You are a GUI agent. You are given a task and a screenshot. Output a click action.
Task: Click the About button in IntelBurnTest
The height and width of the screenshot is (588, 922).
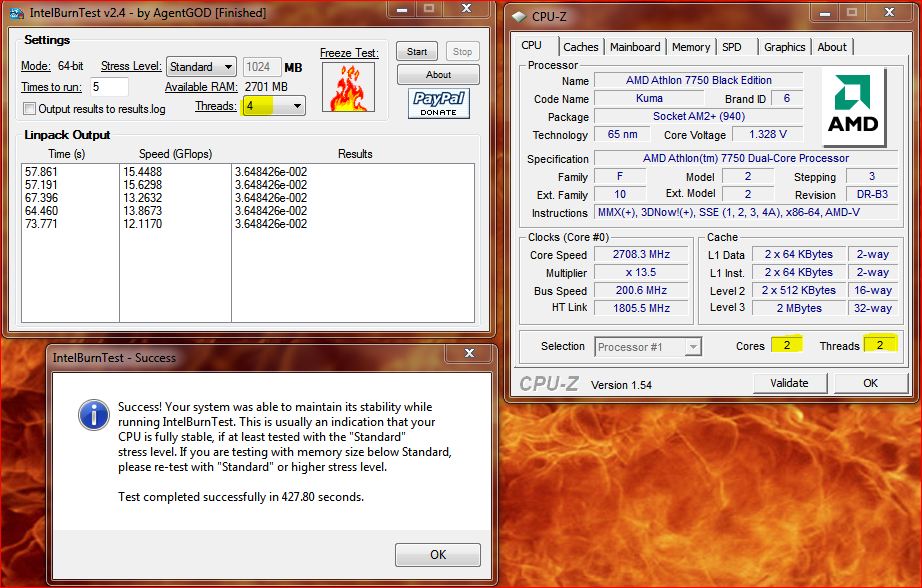(x=438, y=75)
